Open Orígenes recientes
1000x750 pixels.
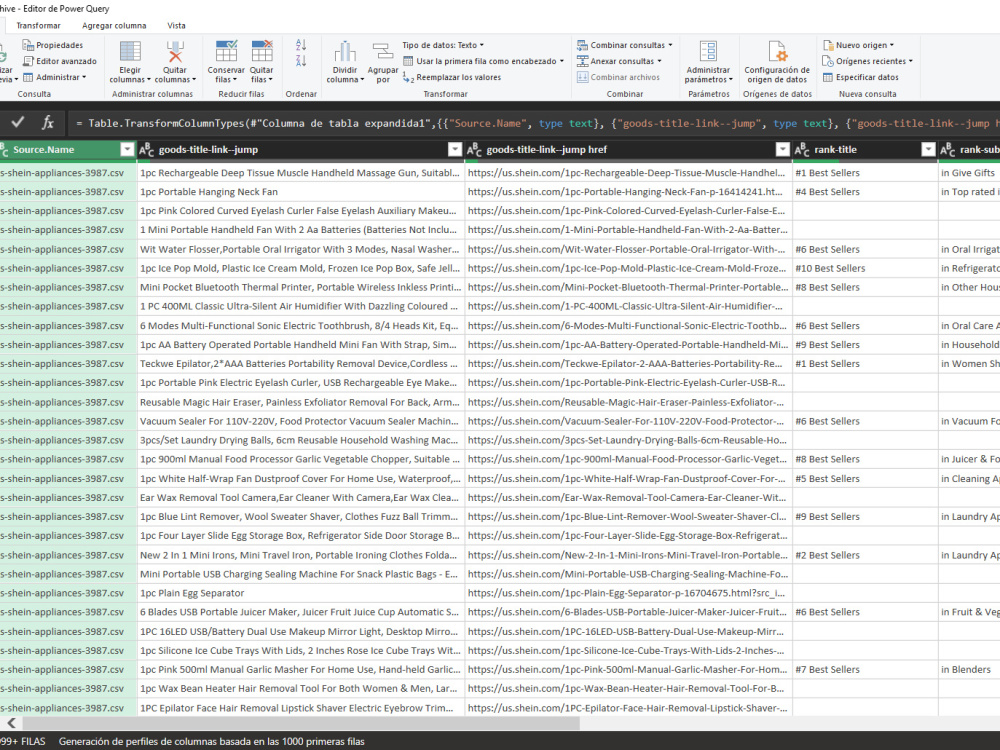coord(867,61)
